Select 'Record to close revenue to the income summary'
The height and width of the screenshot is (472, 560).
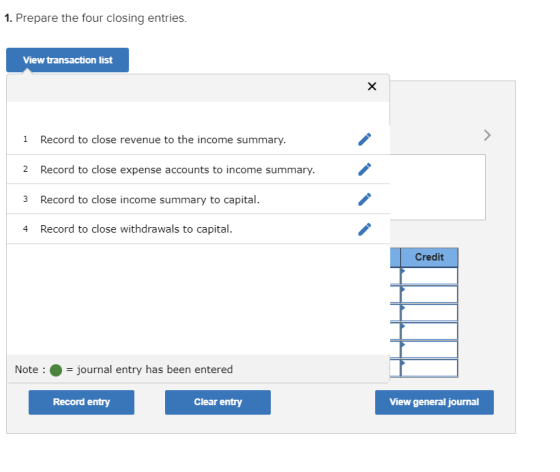click(163, 140)
